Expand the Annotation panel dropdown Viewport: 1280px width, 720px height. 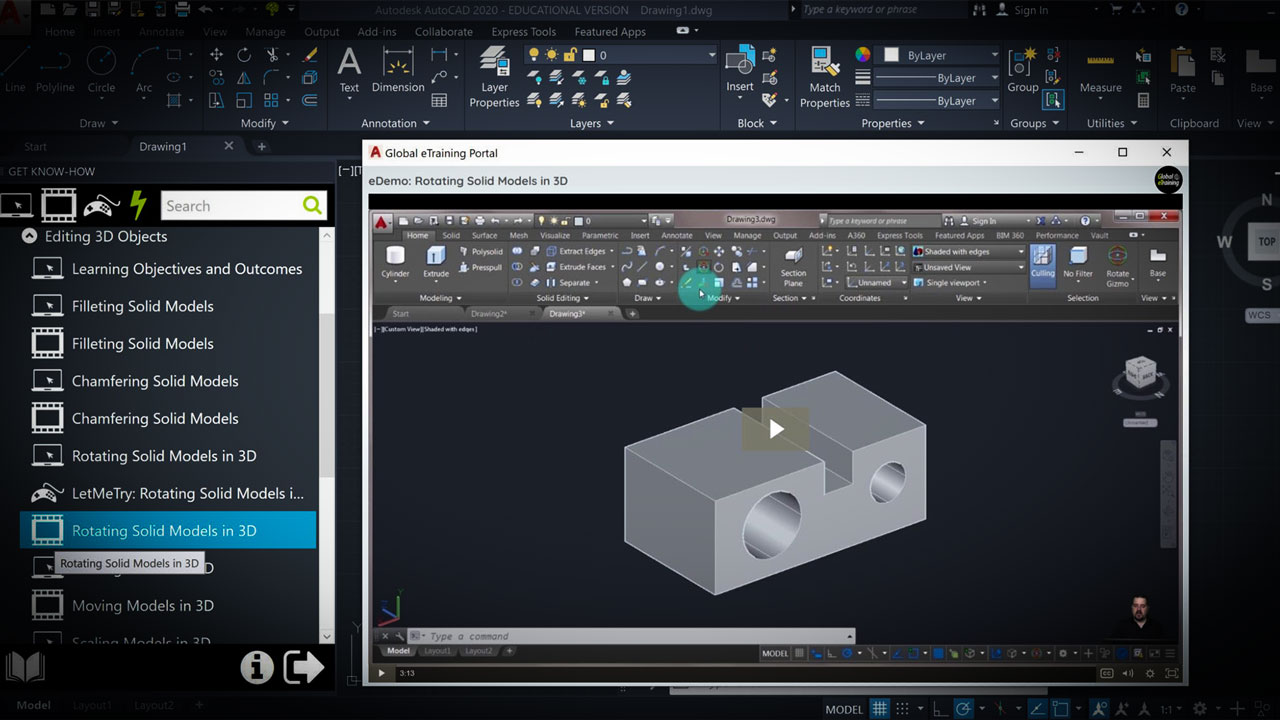tap(396, 123)
